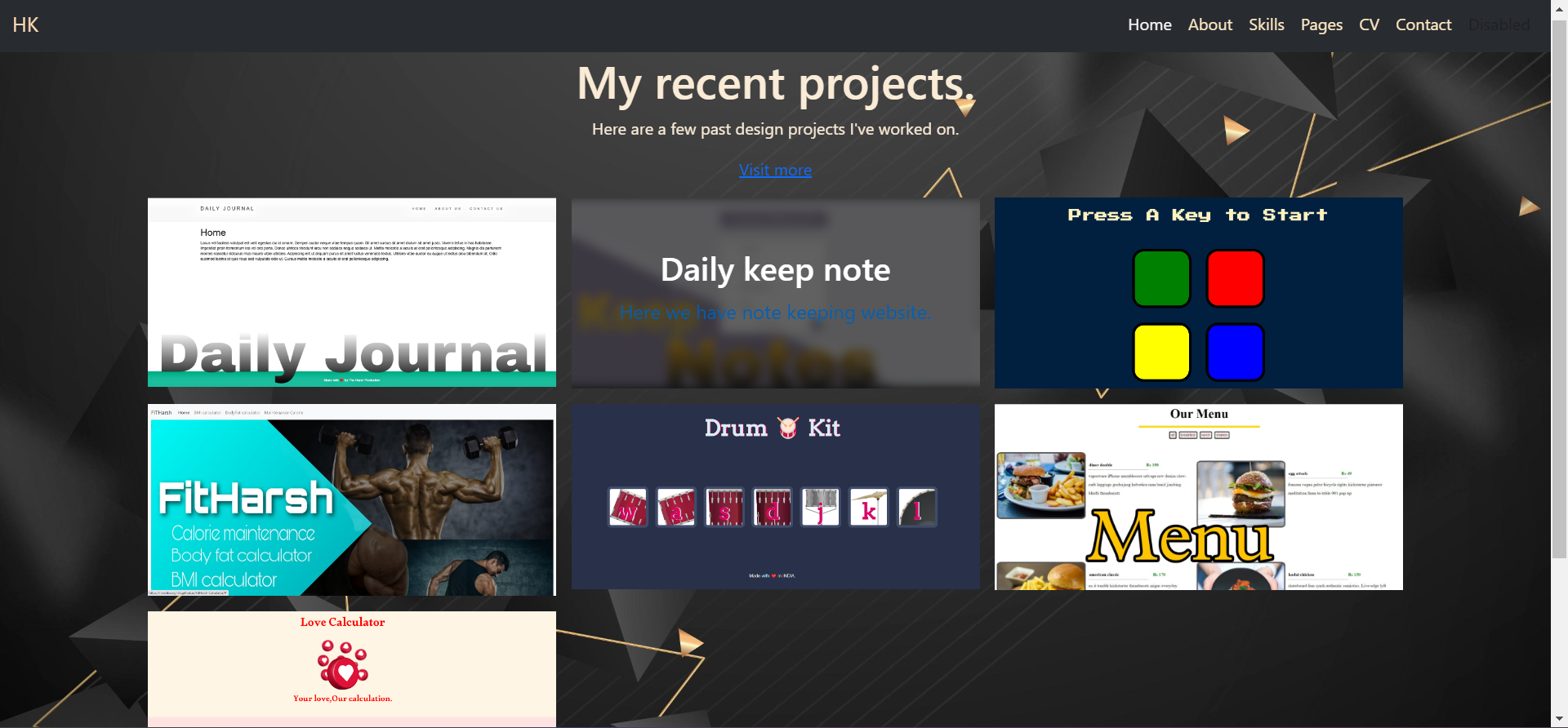Open the Press A Key to Start game card
The height and width of the screenshot is (728, 1568).
(1198, 292)
